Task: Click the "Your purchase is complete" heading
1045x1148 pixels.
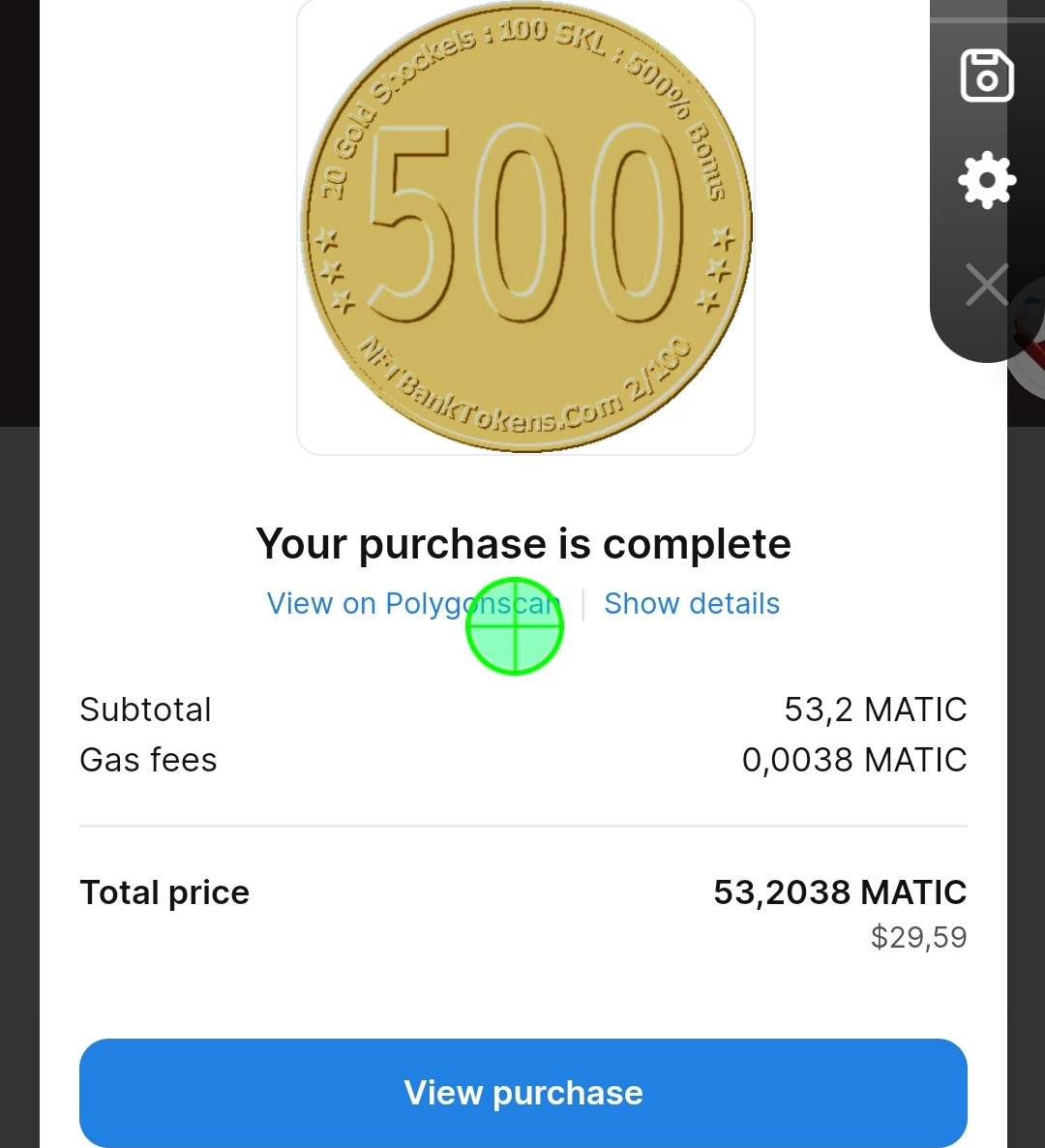Action: [523, 544]
